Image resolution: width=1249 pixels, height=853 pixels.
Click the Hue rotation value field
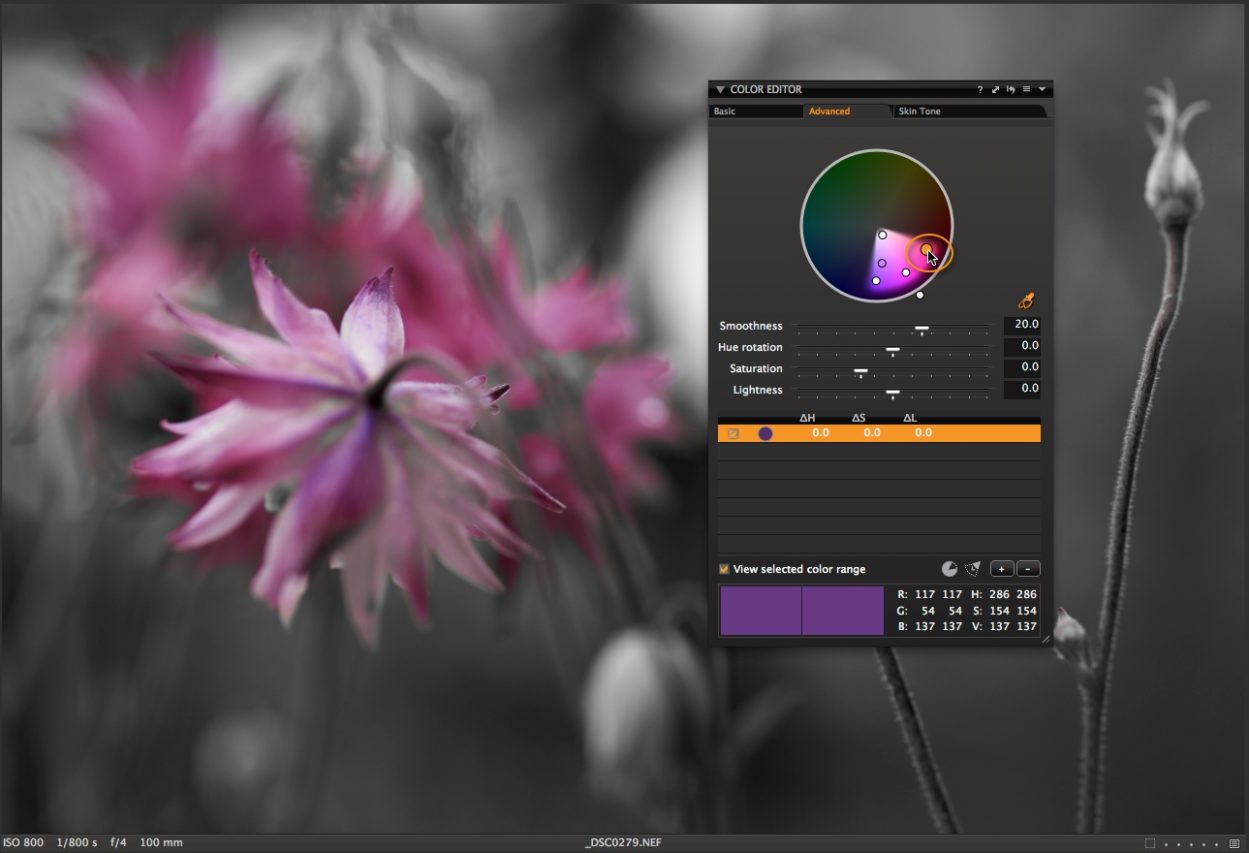1022,346
